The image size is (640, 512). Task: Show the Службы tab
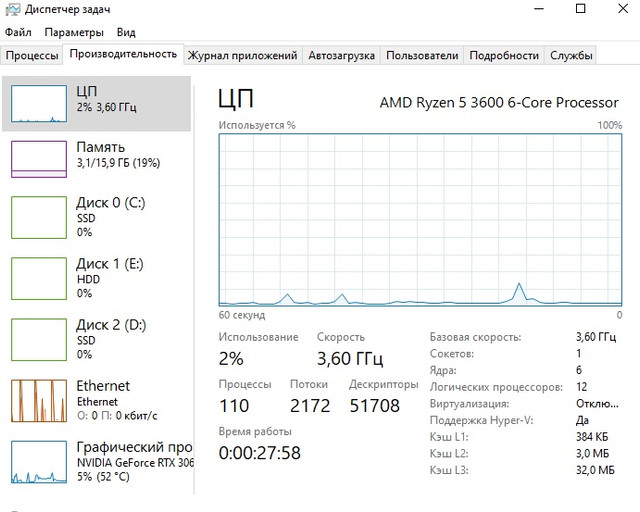571,56
